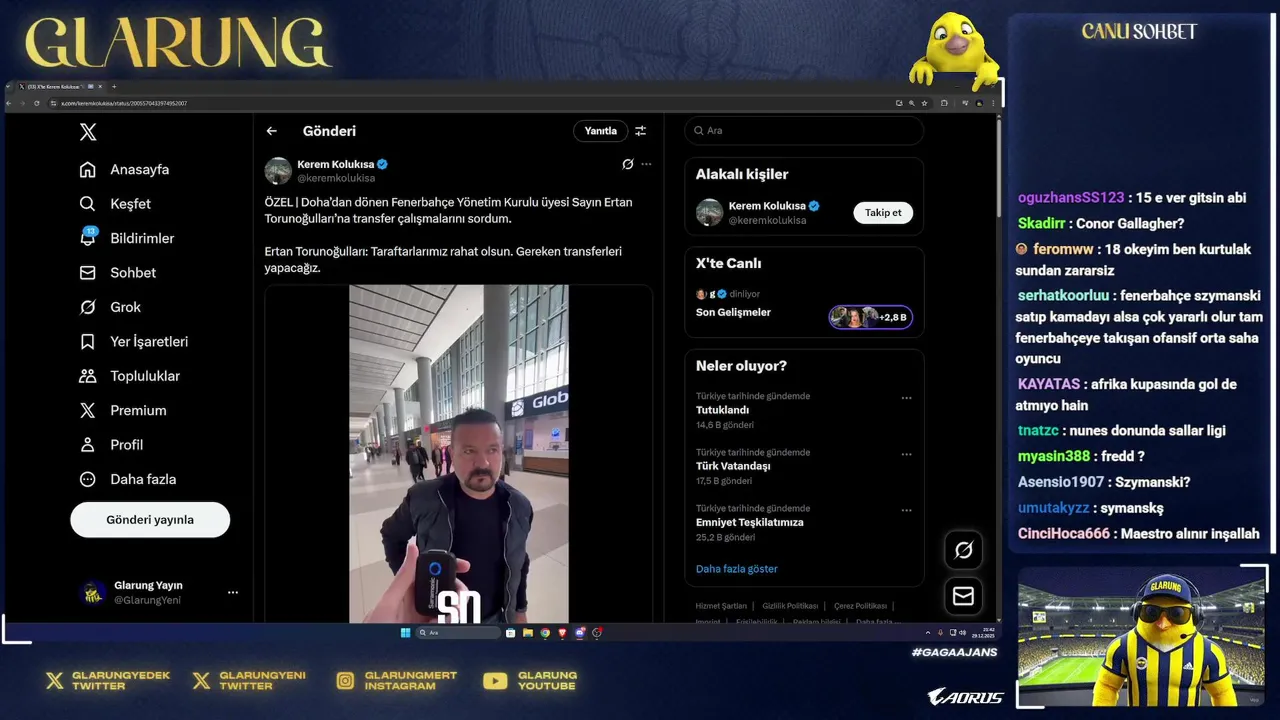The height and width of the screenshot is (720, 1280).
Task: Open reply filter sliders icon beside Yanıtla
Action: [x=640, y=131]
